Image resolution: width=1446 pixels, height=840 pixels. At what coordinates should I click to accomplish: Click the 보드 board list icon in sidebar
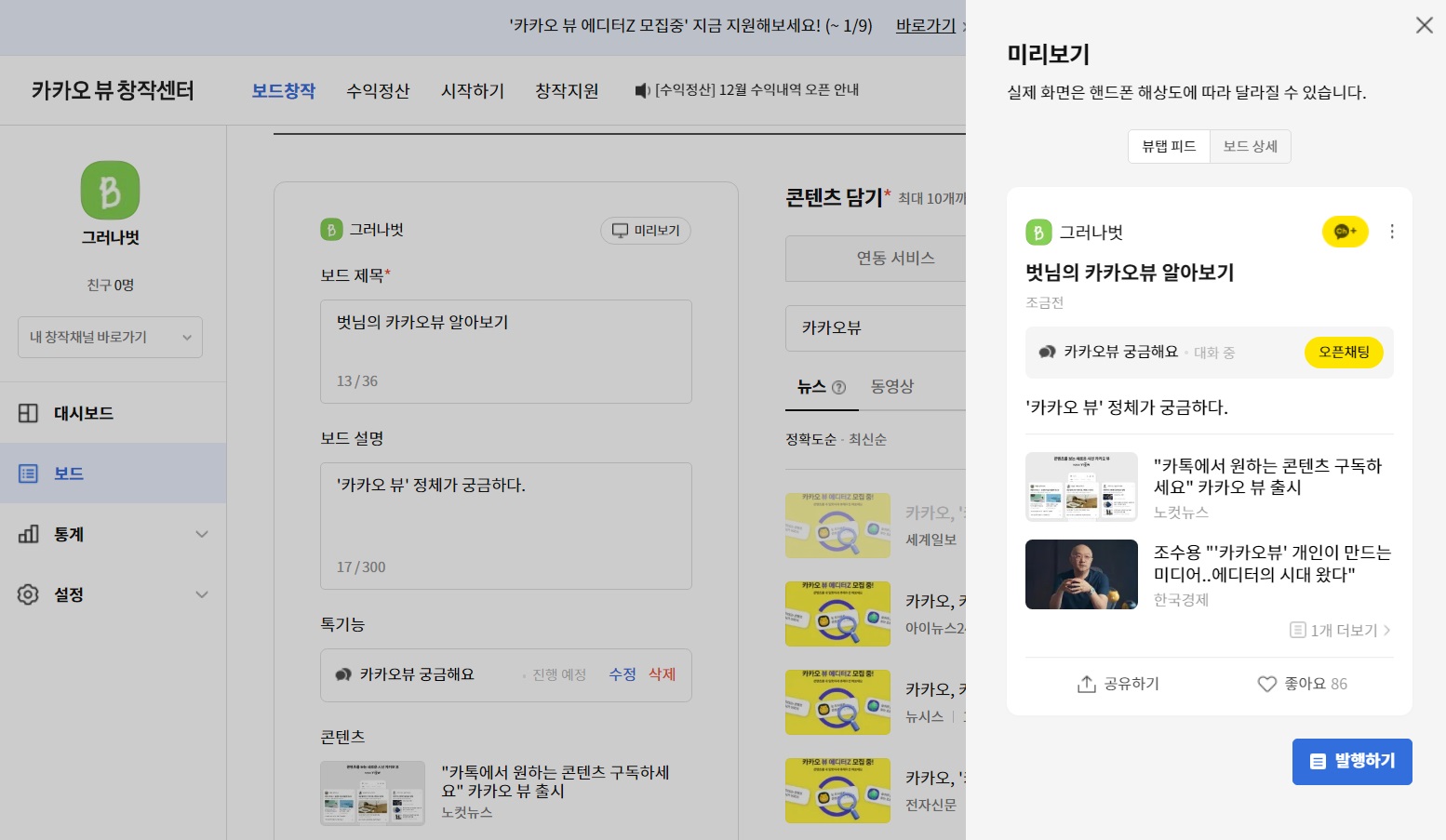tap(28, 473)
